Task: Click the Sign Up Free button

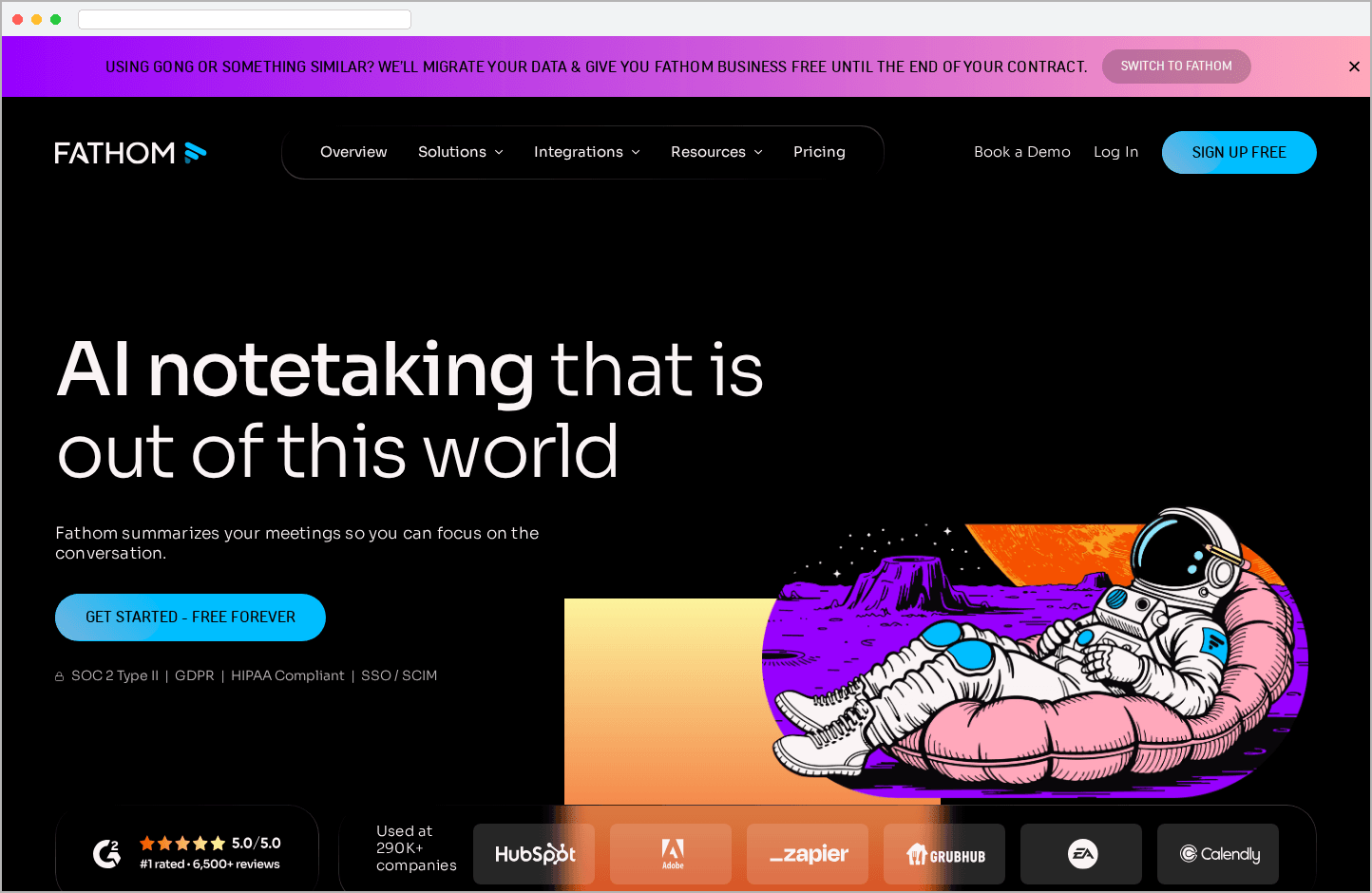Action: coord(1239,152)
